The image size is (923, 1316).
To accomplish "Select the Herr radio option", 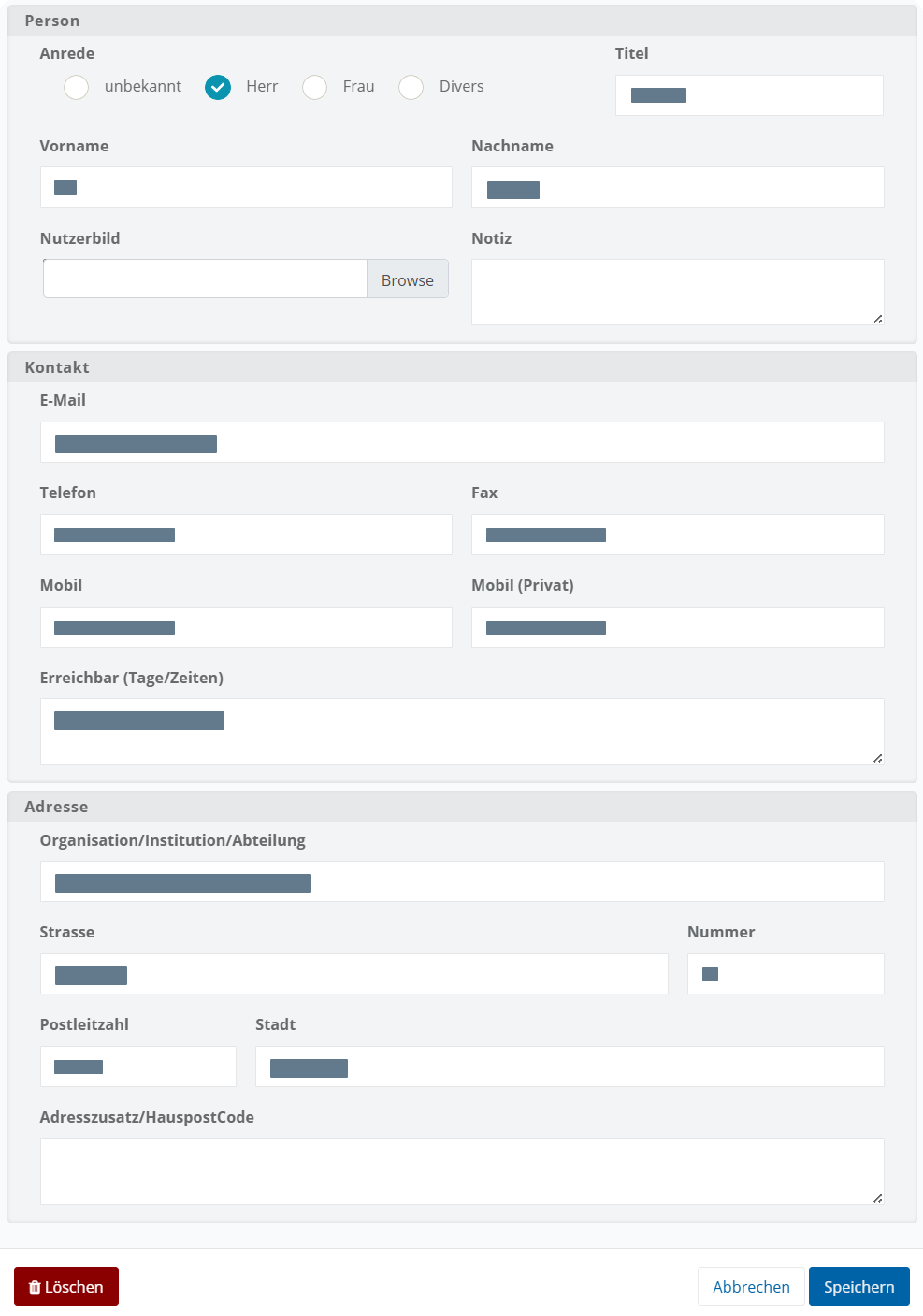I will coord(218,87).
